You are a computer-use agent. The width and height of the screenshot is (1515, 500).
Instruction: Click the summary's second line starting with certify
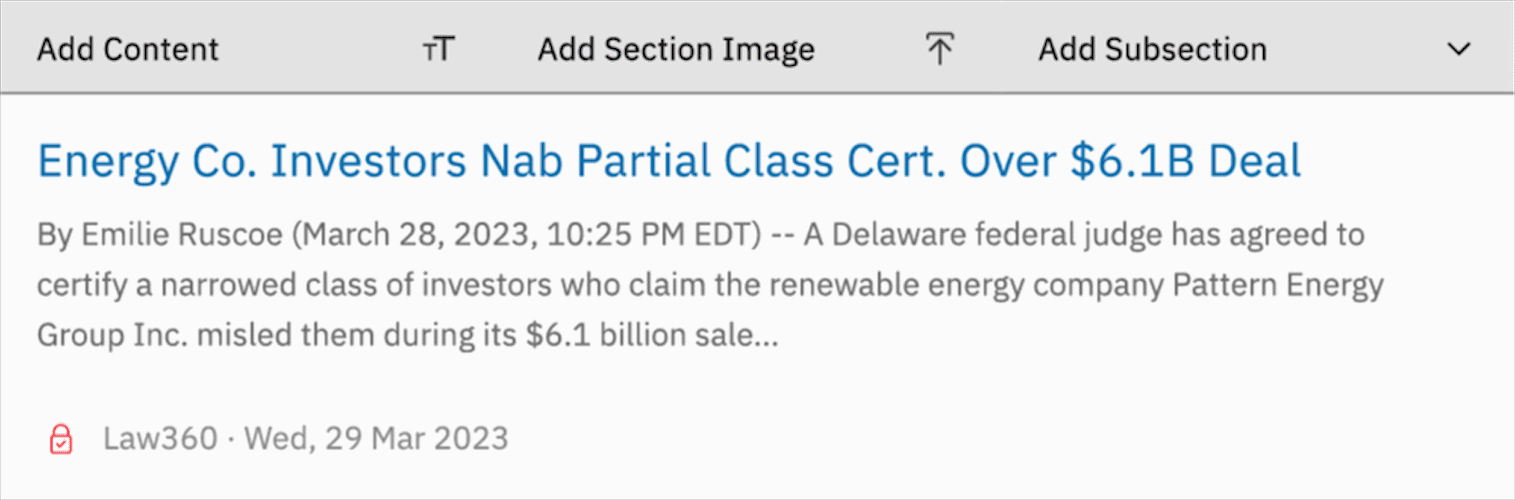400,286
